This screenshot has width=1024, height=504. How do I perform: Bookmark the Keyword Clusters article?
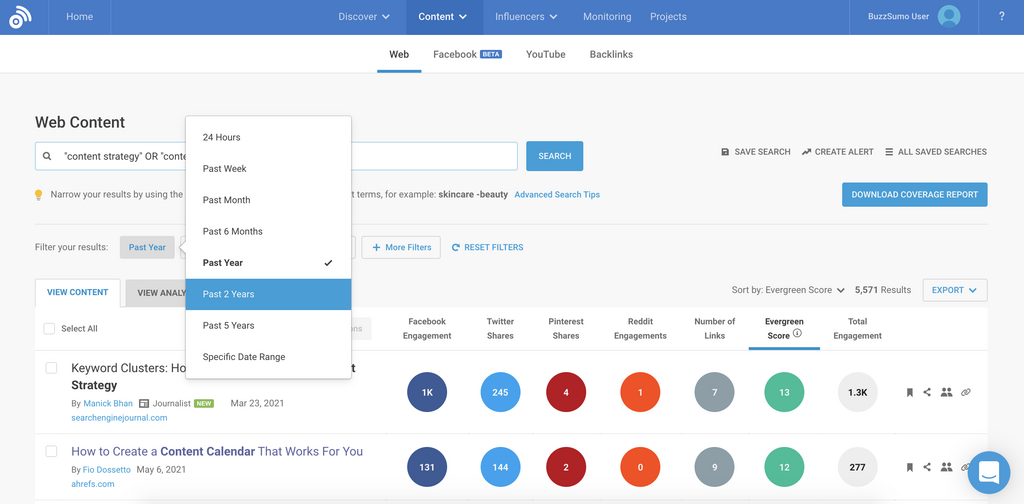pos(909,393)
